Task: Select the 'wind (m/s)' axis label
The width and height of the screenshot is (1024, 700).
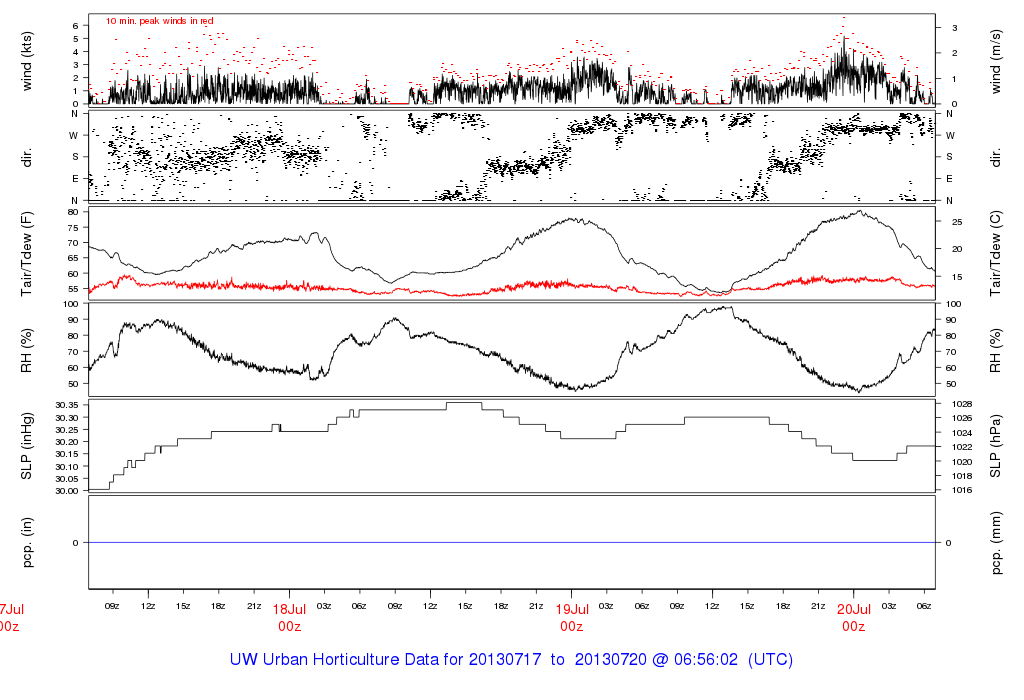Action: pyautogui.click(x=995, y=61)
